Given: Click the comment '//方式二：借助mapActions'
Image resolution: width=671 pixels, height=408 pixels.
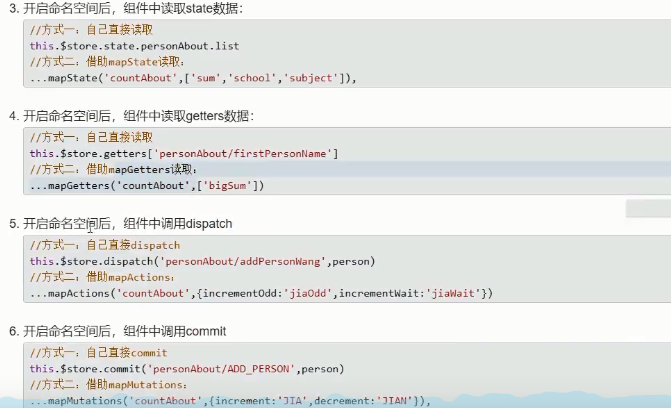Looking at the screenshot, I should click(102, 277).
